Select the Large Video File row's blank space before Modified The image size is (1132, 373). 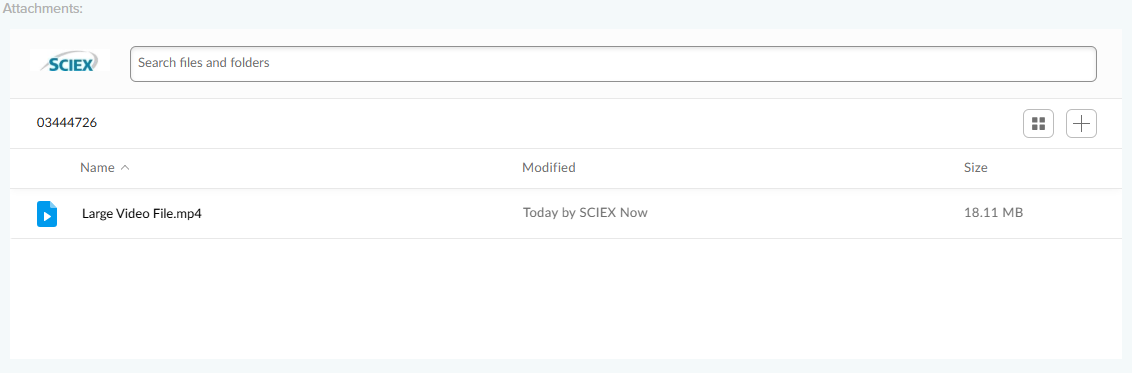pyautogui.click(x=361, y=214)
